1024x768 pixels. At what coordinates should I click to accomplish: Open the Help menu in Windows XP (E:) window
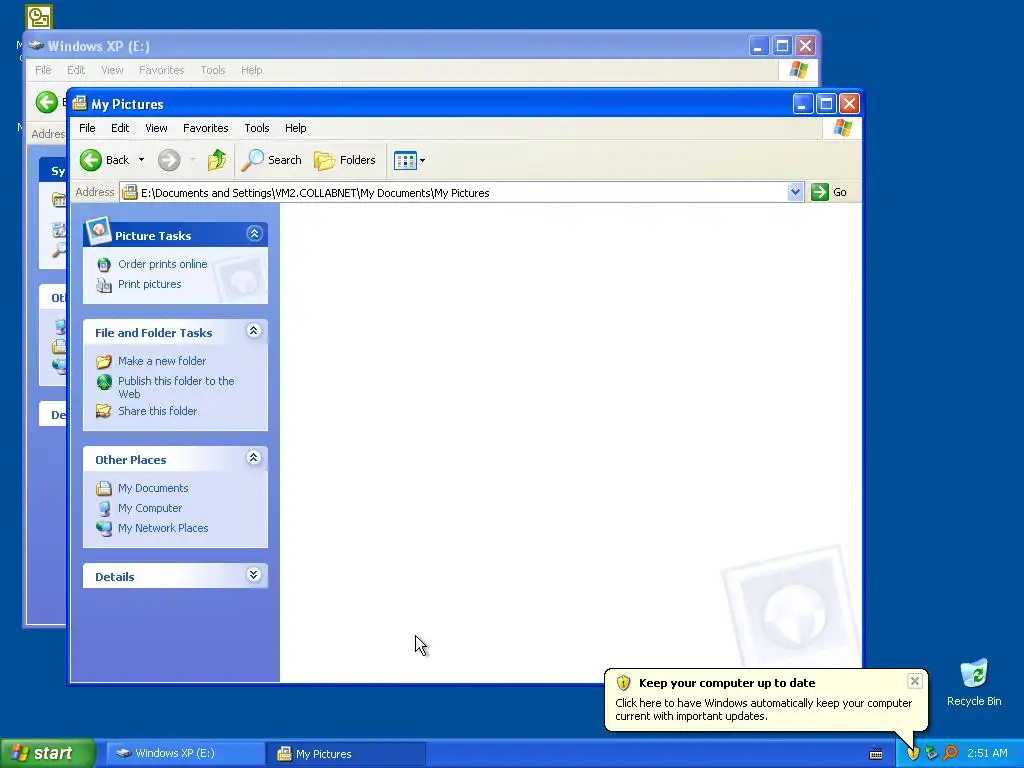click(251, 70)
